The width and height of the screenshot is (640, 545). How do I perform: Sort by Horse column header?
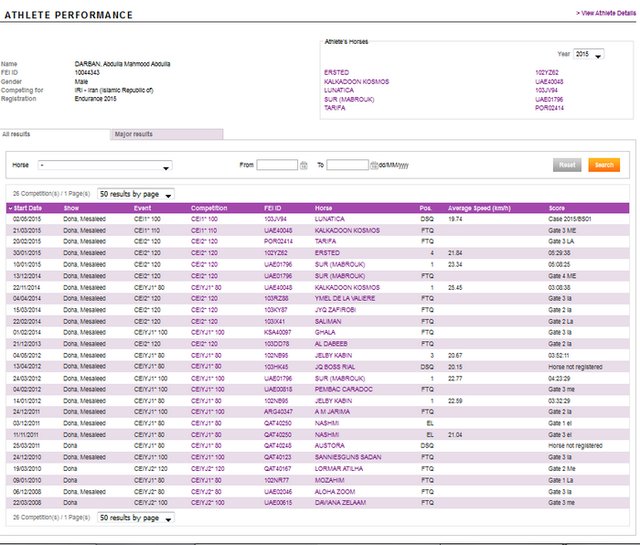(323, 208)
